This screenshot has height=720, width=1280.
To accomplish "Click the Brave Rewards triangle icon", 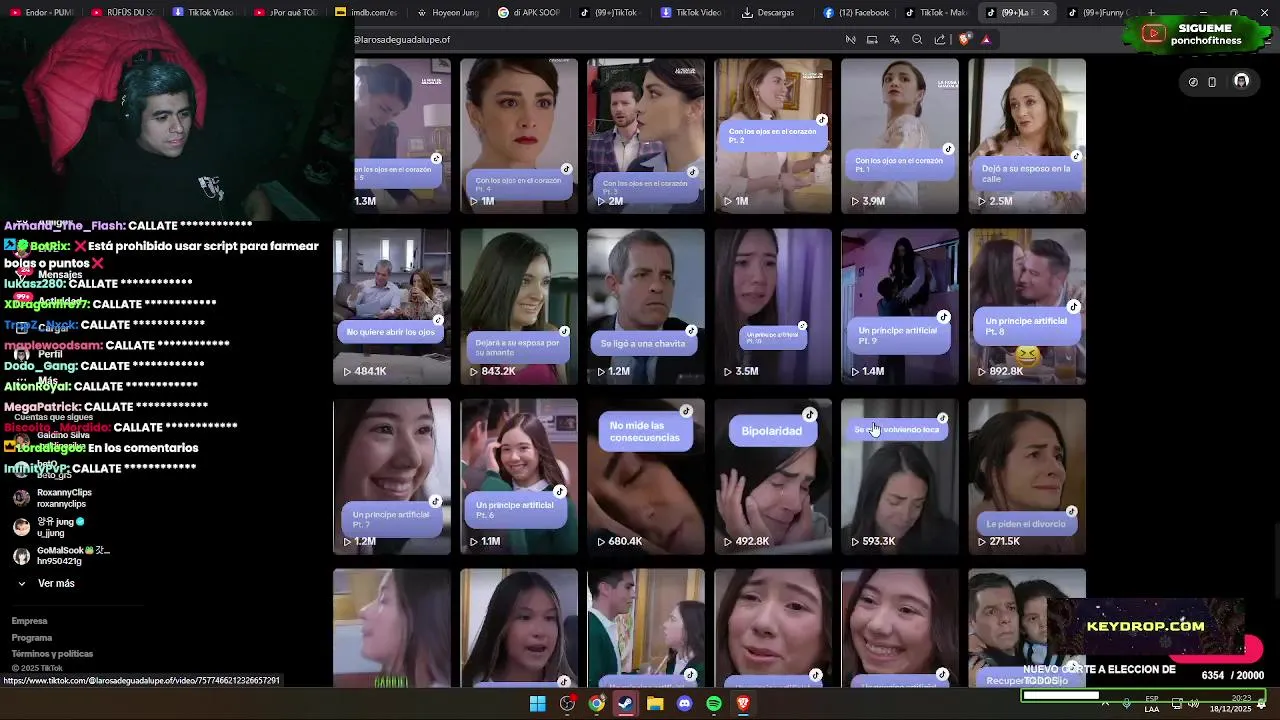I will 986,40.
